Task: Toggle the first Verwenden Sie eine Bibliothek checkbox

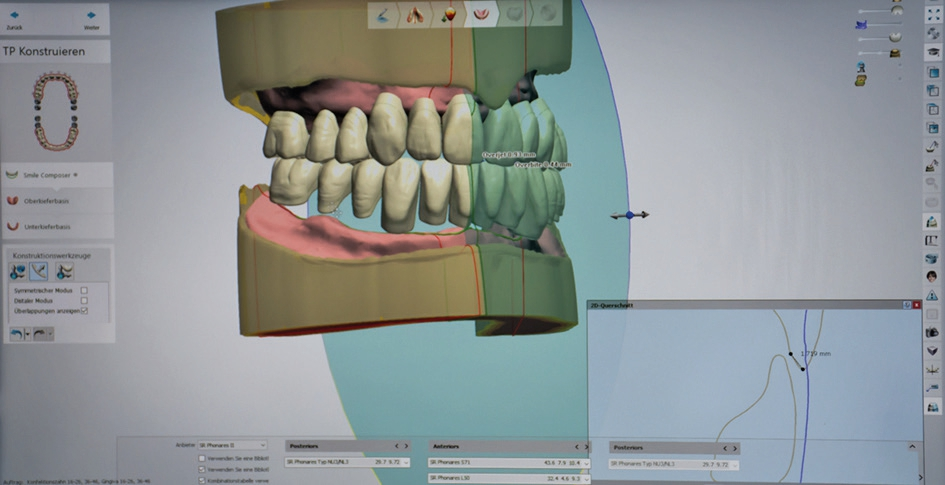Action: coord(202,458)
